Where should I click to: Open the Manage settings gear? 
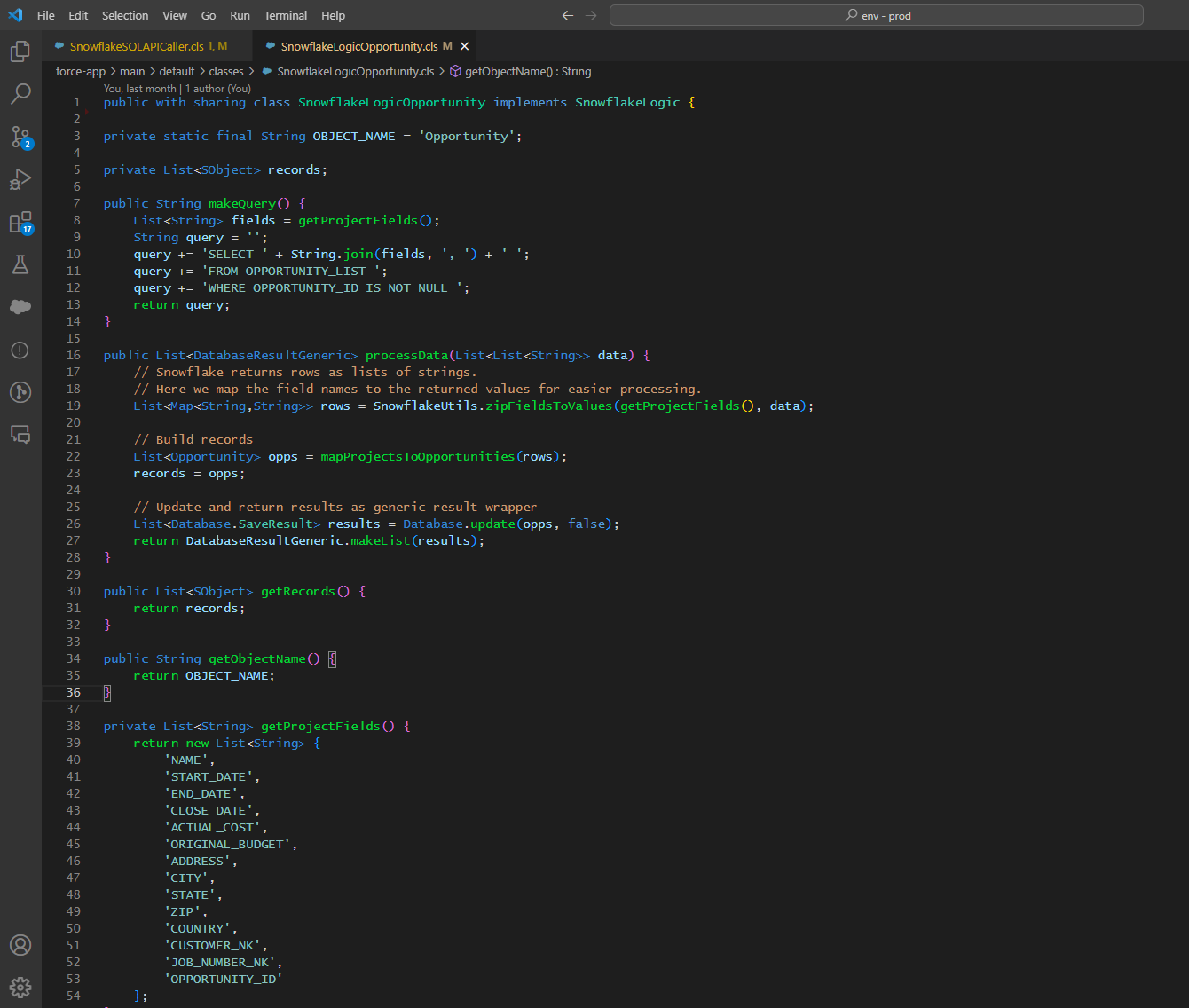20,987
